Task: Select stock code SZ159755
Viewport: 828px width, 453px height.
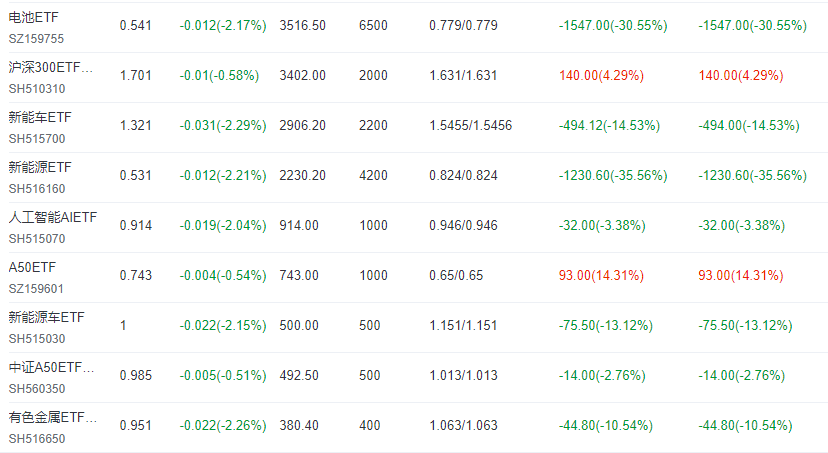Action: coord(36,39)
